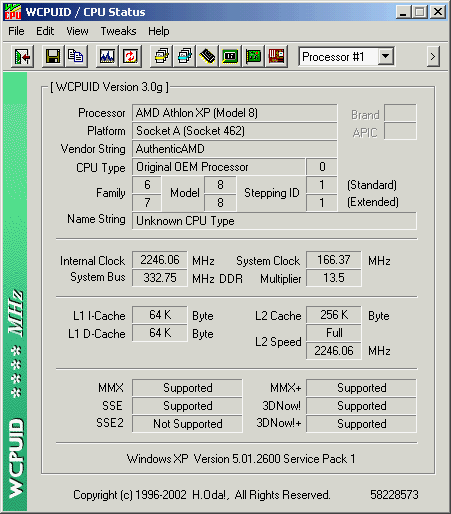Viewport: 451px width, 514px height.
Task: Click the black chip toolbar icon
Action: coord(207,57)
